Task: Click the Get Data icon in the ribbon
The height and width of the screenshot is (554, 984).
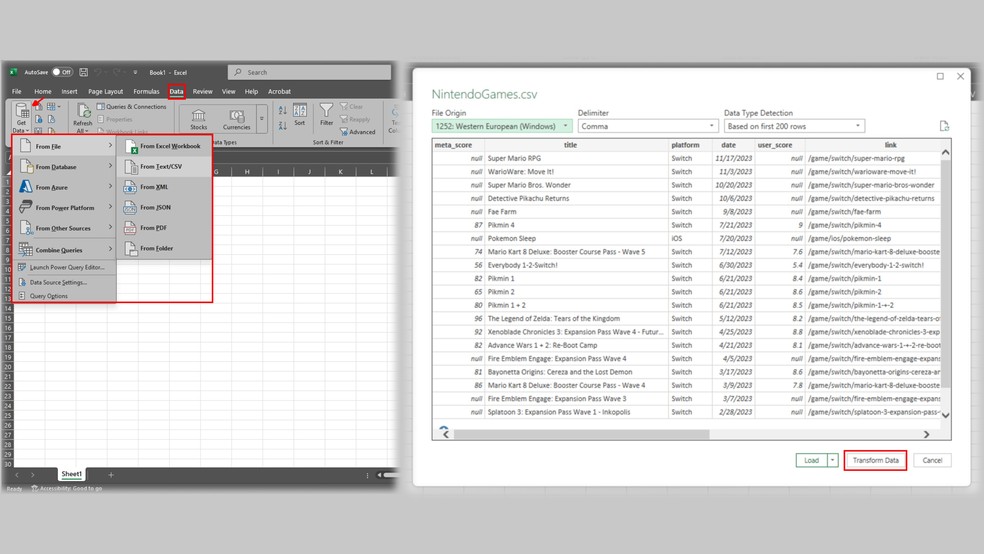Action: point(21,110)
